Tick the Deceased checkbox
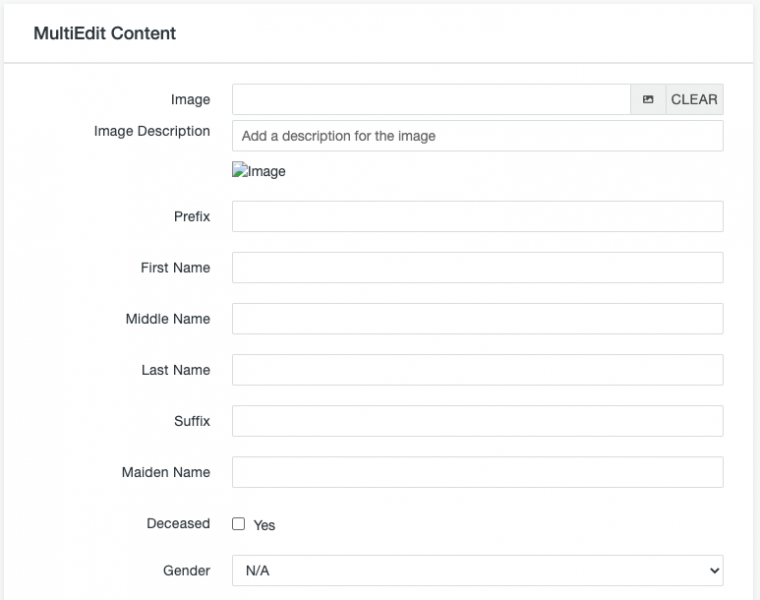 [239, 524]
